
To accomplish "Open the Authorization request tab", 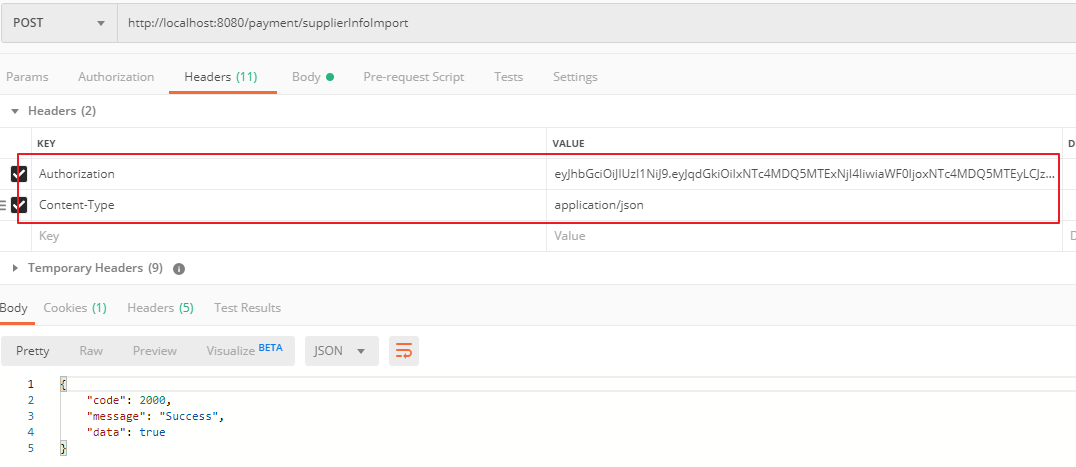I will coord(116,77).
